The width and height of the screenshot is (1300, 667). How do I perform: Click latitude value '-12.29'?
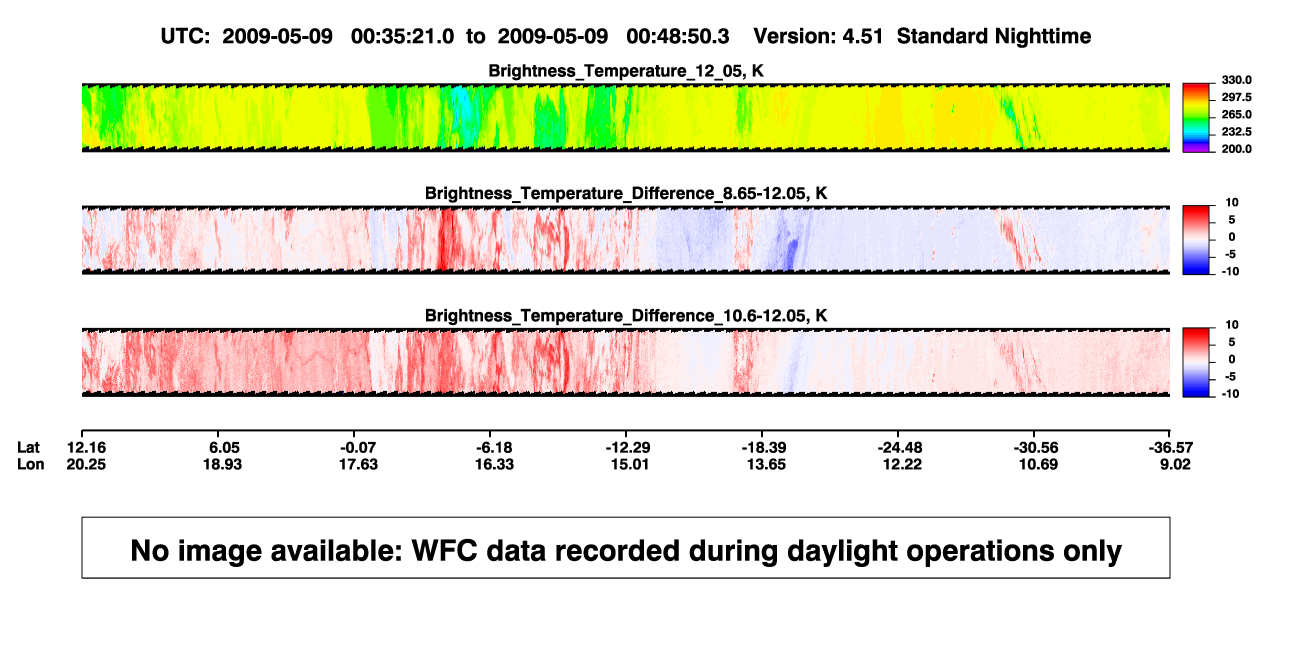[629, 446]
